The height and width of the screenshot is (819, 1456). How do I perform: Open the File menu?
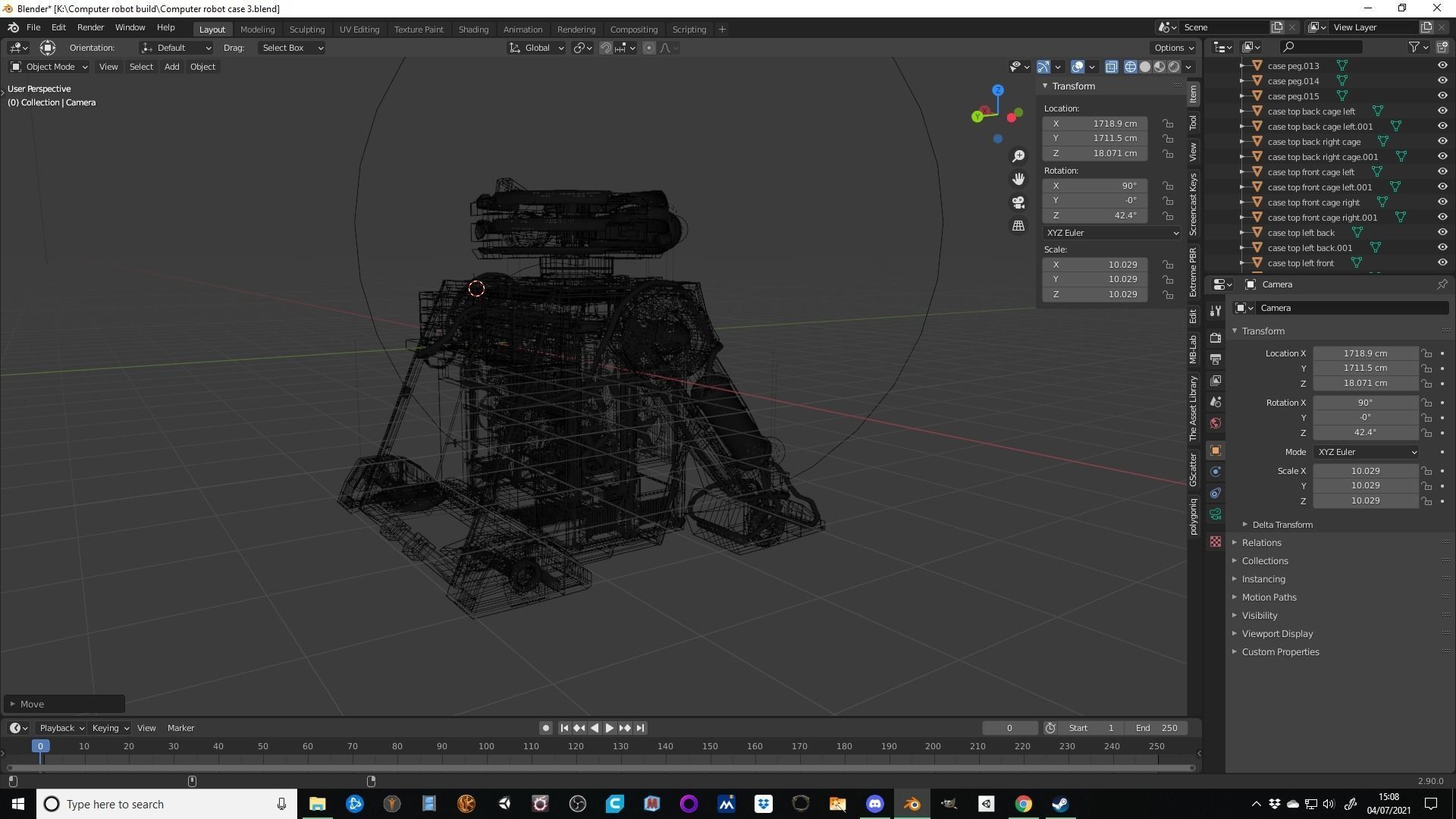(x=33, y=27)
